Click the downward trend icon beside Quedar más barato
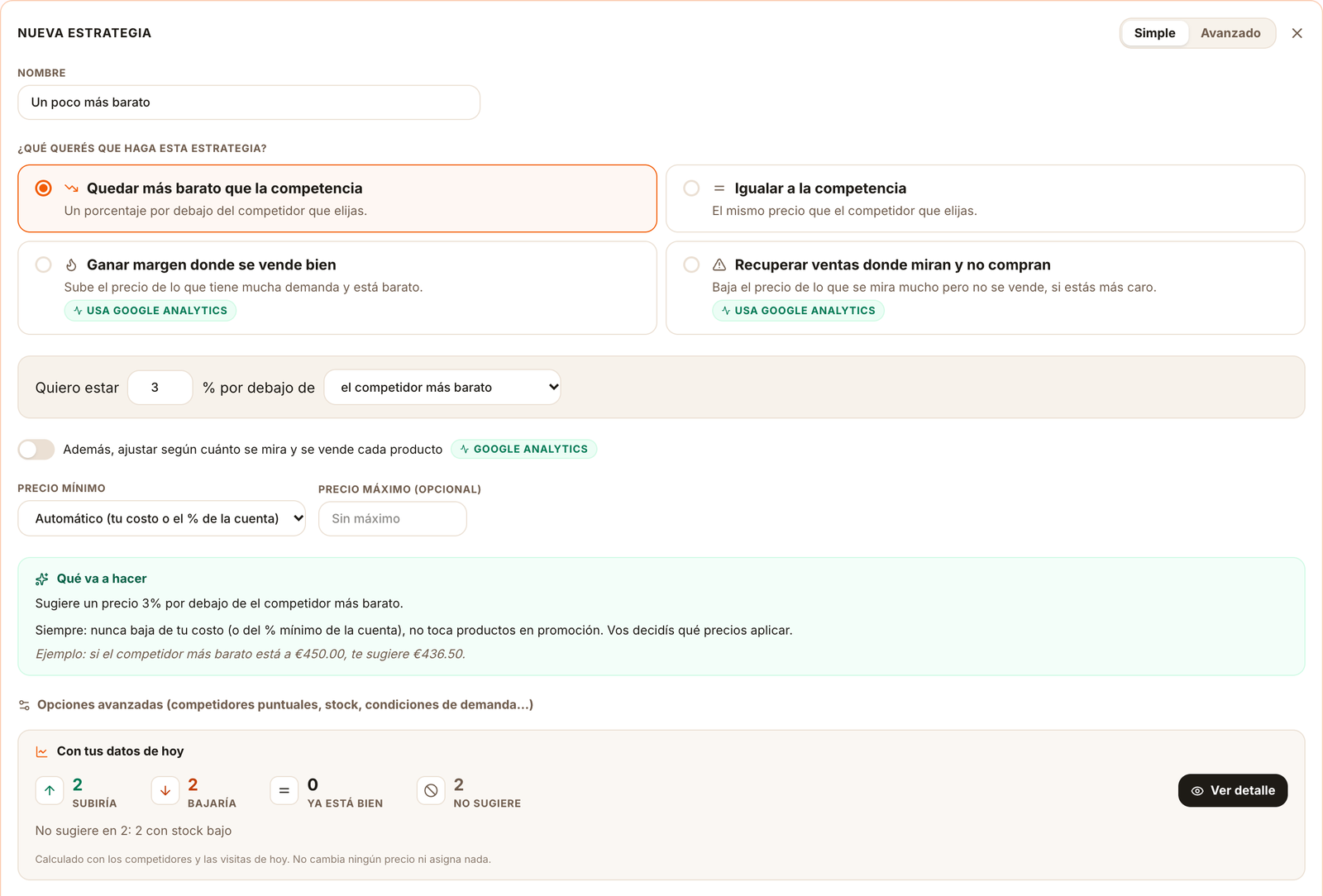Screen dimensions: 1323x896 (x=72, y=188)
